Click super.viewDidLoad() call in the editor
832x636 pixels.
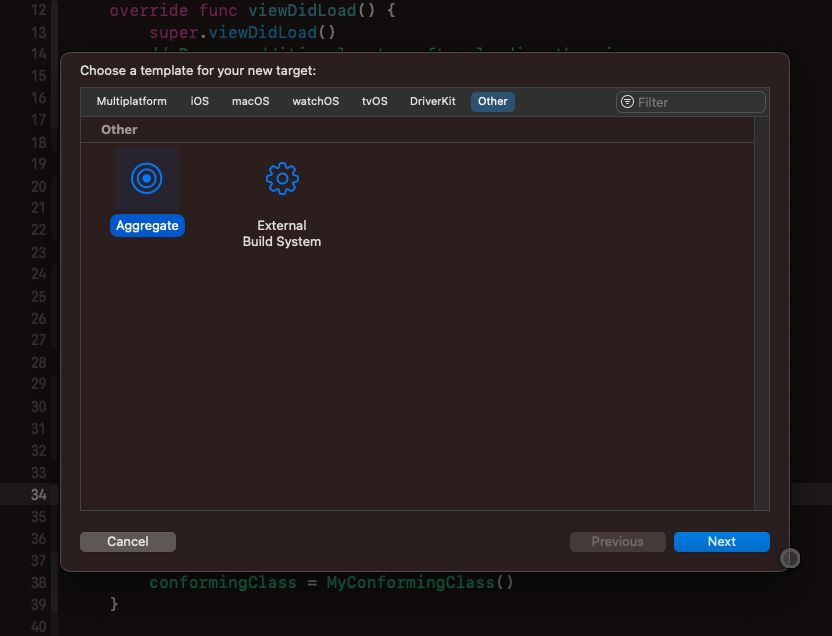[242, 32]
